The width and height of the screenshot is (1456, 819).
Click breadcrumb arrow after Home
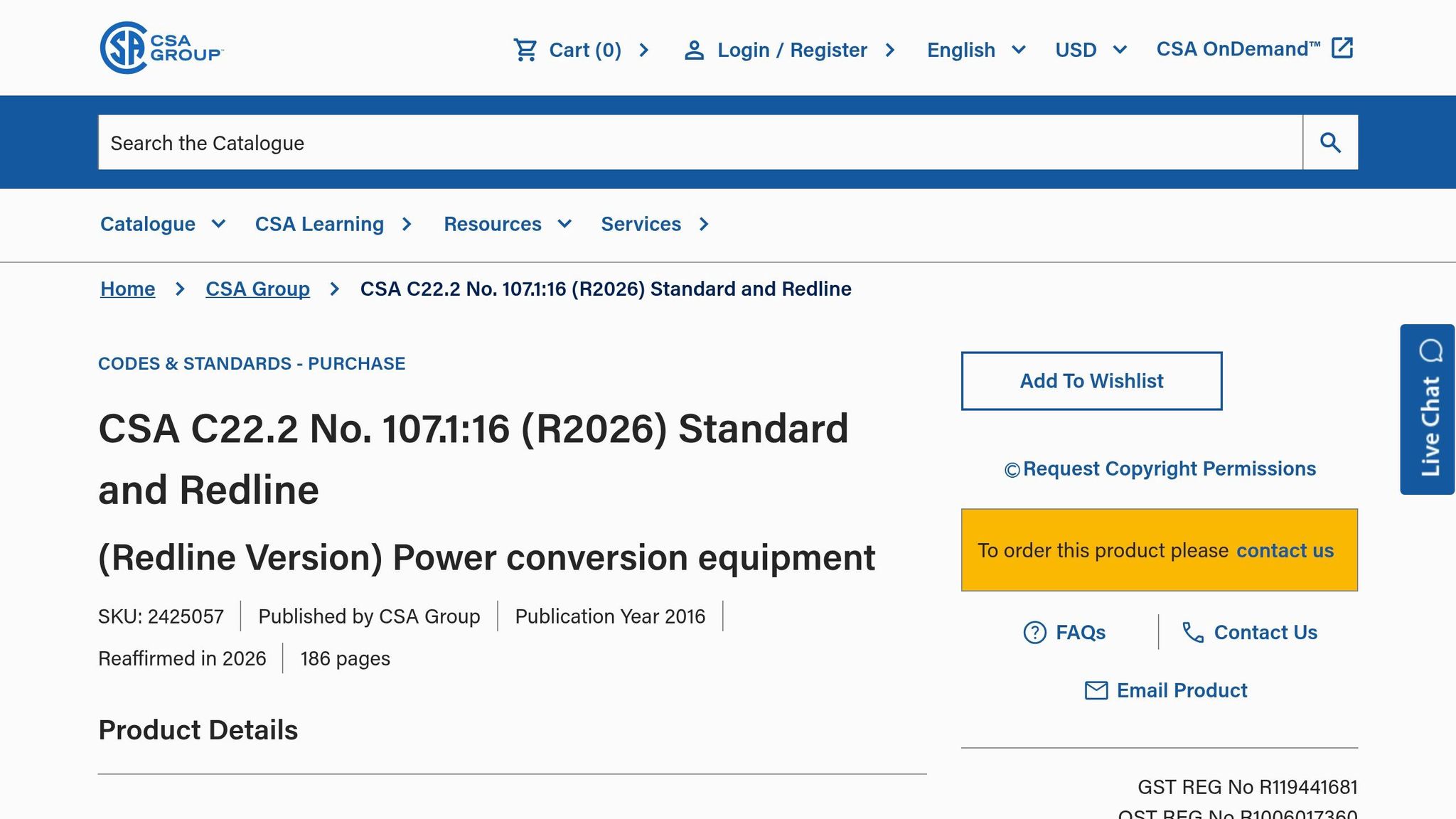[180, 289]
